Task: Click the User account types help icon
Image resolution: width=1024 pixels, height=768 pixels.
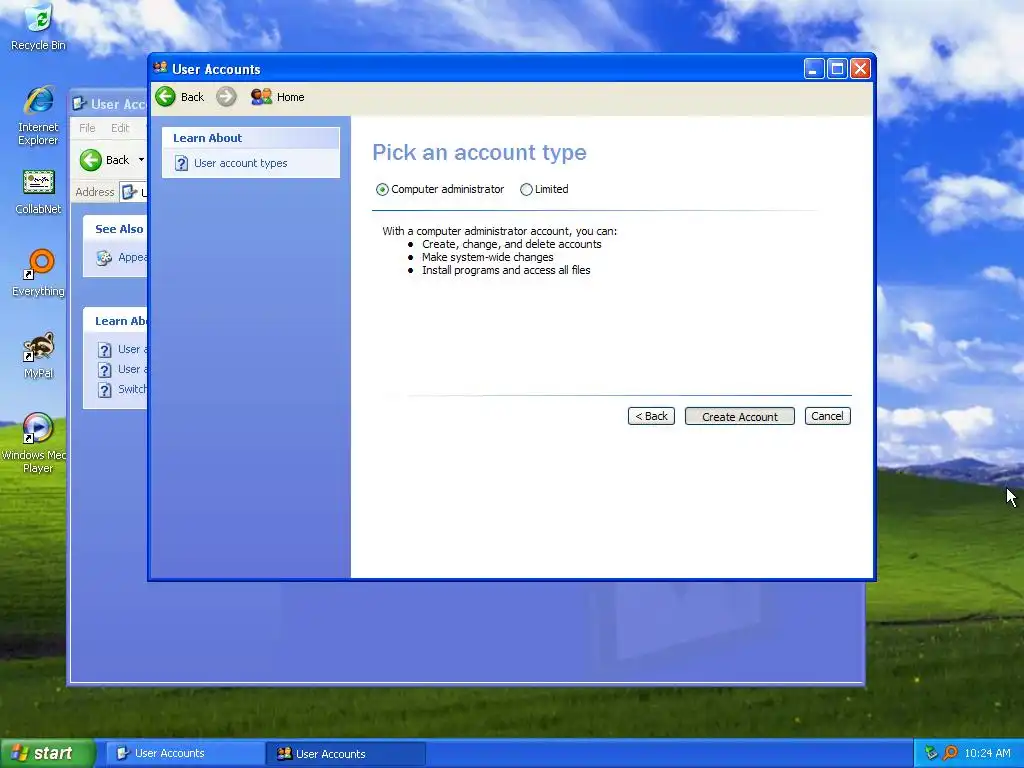Action: pyautogui.click(x=182, y=163)
